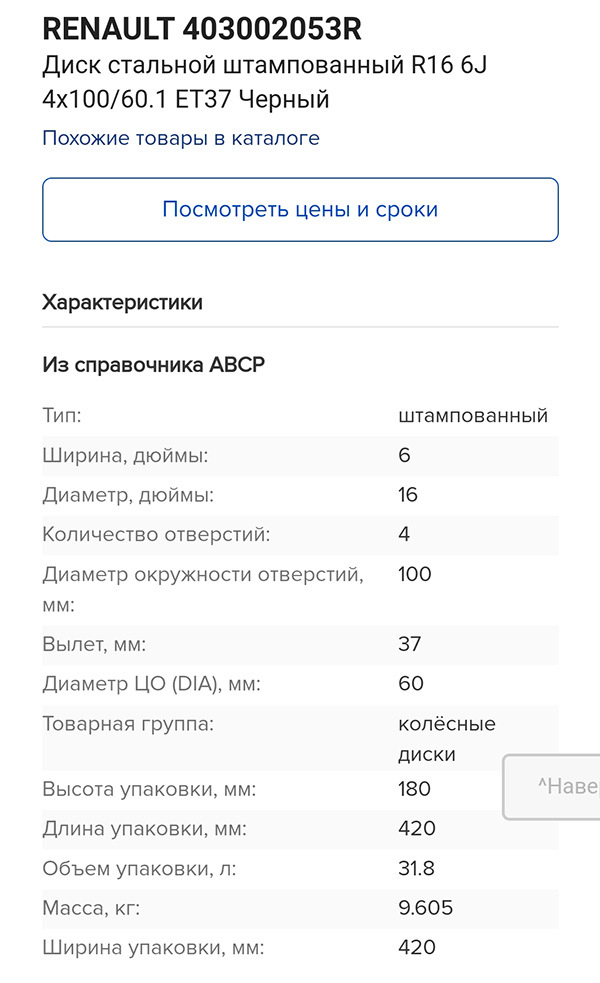Screen dimensions: 600x983
Task: Click the 'Характеристики' section heading
Action: [120, 301]
